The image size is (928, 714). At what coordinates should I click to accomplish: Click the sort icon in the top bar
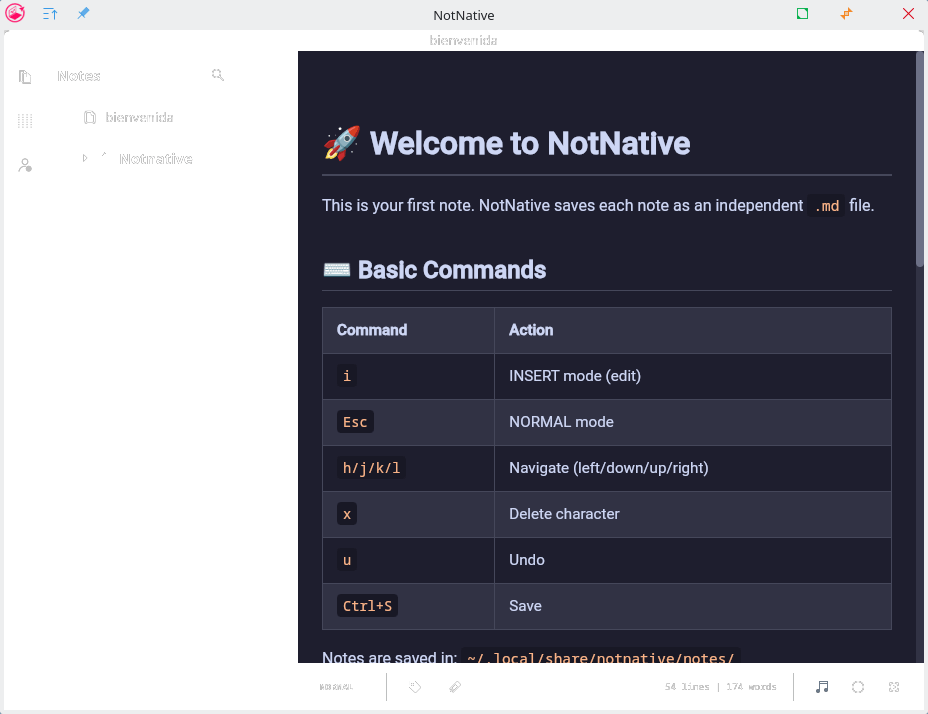click(x=49, y=14)
